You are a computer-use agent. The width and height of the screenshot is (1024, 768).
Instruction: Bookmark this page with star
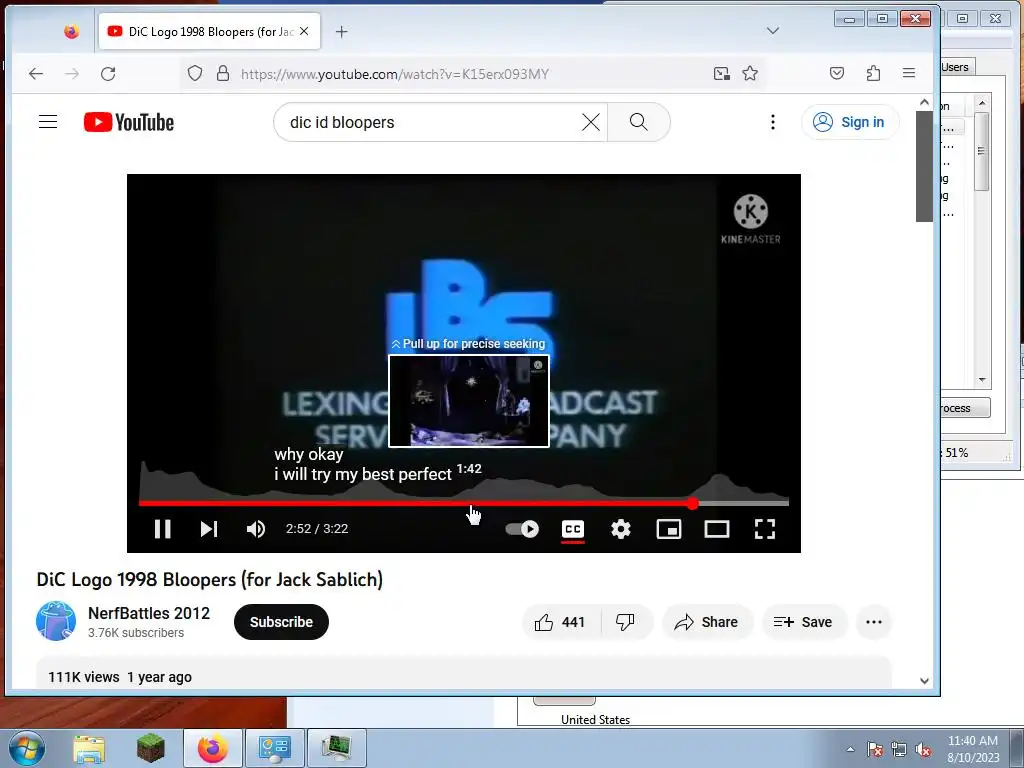[x=750, y=73]
